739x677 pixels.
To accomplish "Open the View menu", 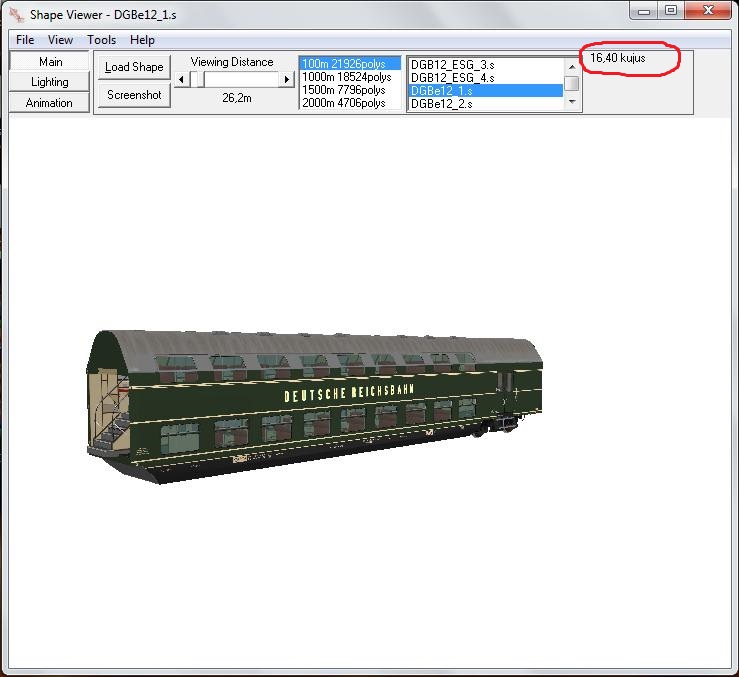I will pyautogui.click(x=60, y=40).
